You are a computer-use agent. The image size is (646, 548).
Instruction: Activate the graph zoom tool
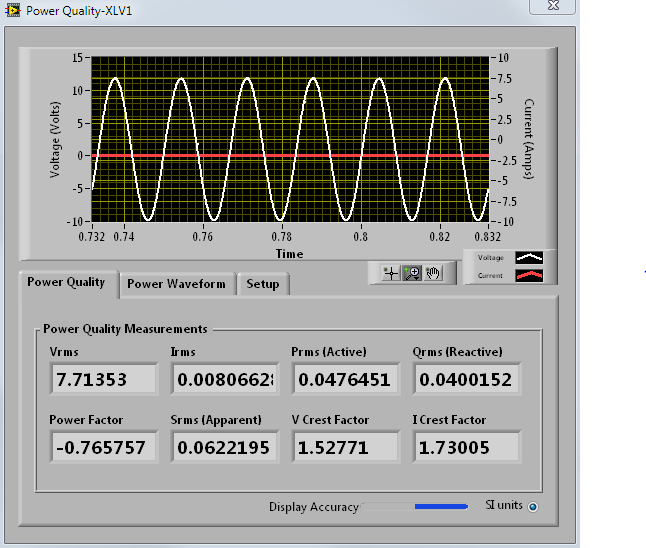412,273
